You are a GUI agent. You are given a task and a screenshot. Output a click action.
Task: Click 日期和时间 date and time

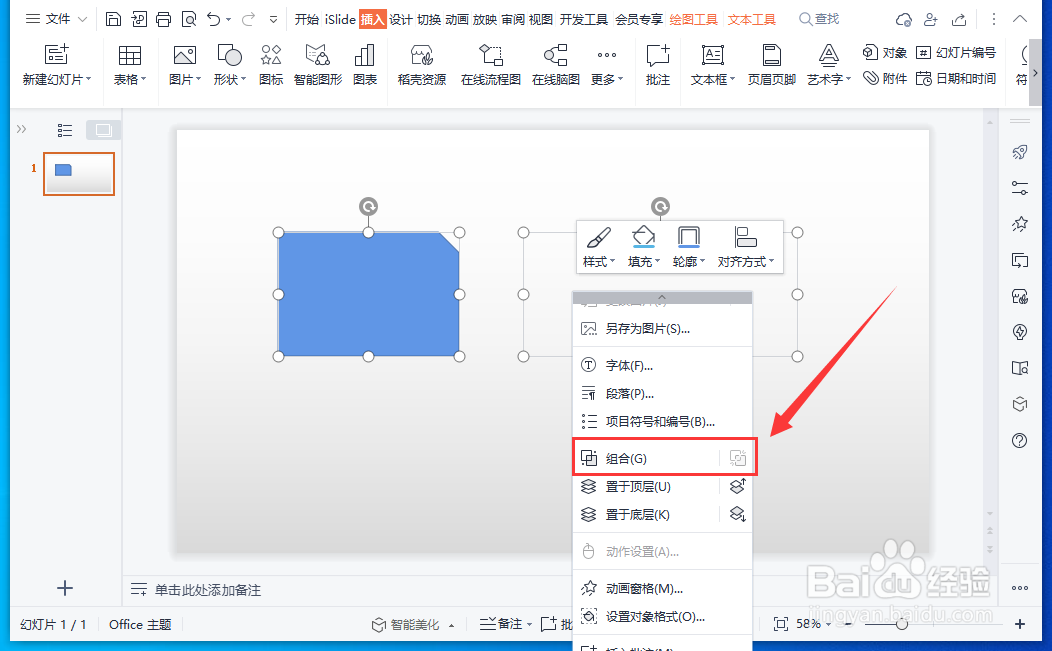955,79
